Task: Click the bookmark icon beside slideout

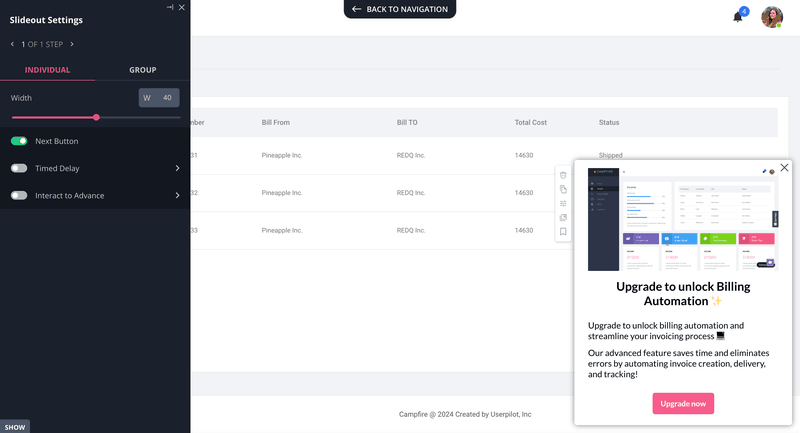Action: click(x=563, y=232)
